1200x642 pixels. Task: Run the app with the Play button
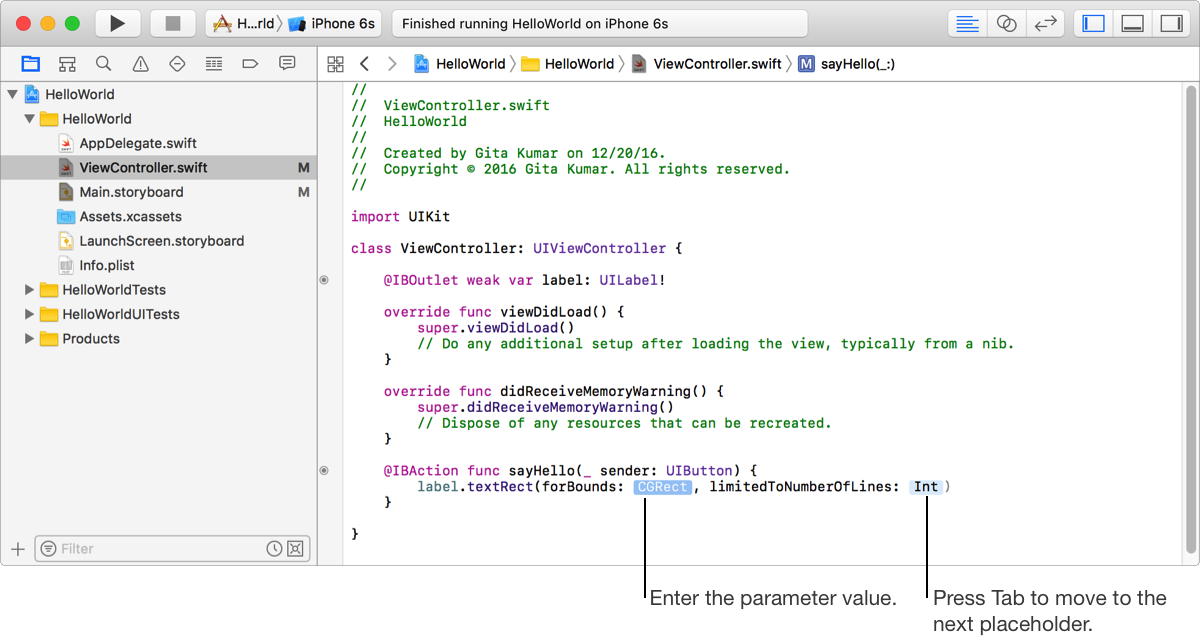pos(118,23)
